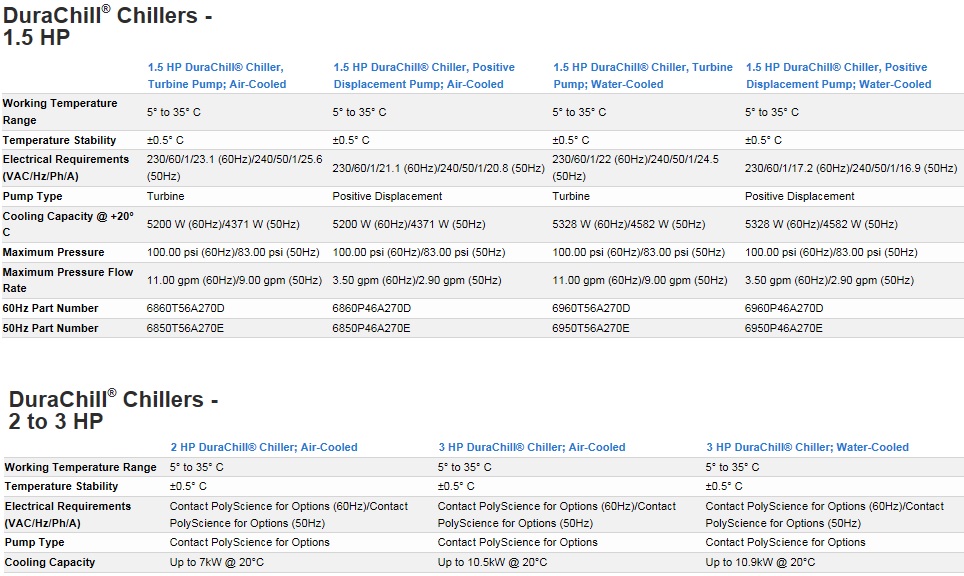
Task: Click '11.00 gpm' flow rate in turbine water-cooled column
Action: pos(639,280)
